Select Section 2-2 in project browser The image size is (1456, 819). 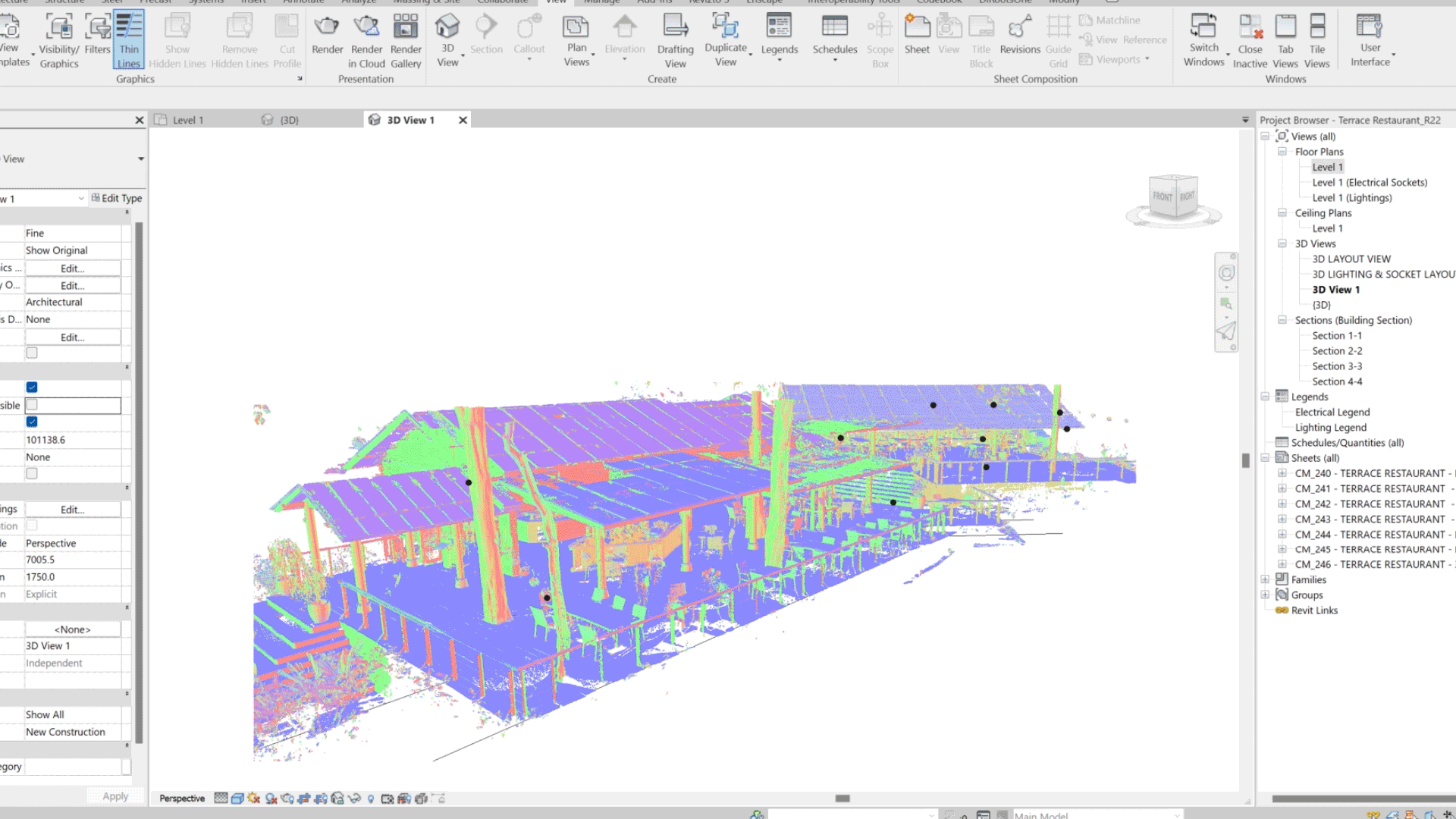tap(1338, 350)
